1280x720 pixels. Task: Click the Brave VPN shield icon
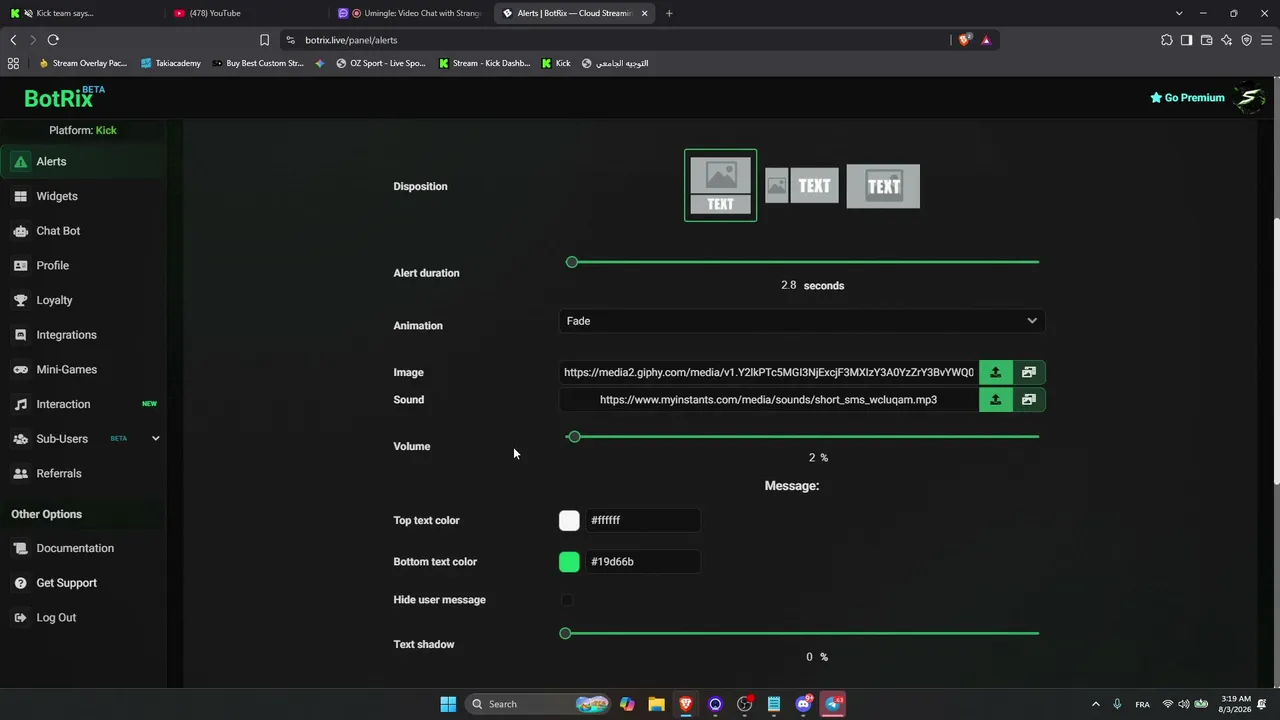click(1246, 40)
